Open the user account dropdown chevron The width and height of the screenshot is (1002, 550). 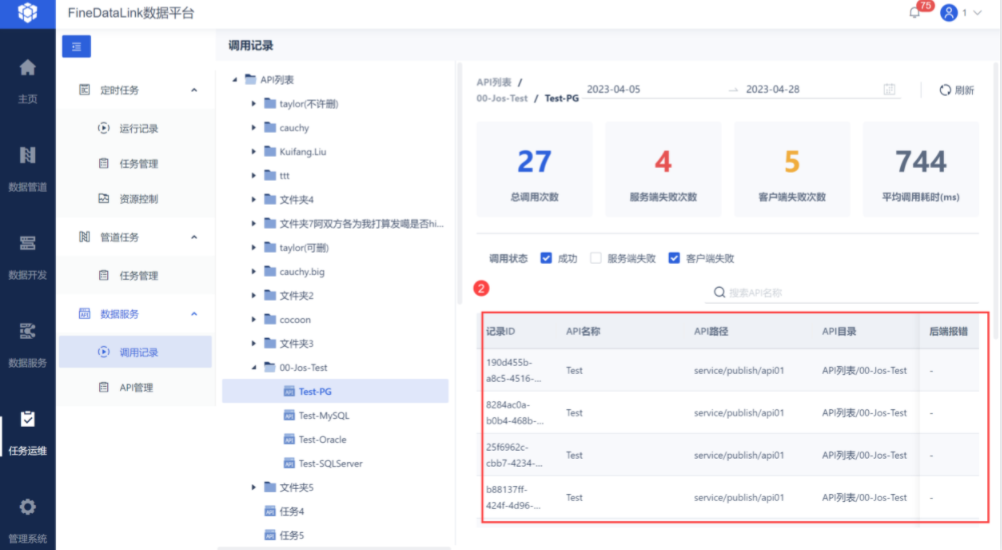(x=977, y=13)
